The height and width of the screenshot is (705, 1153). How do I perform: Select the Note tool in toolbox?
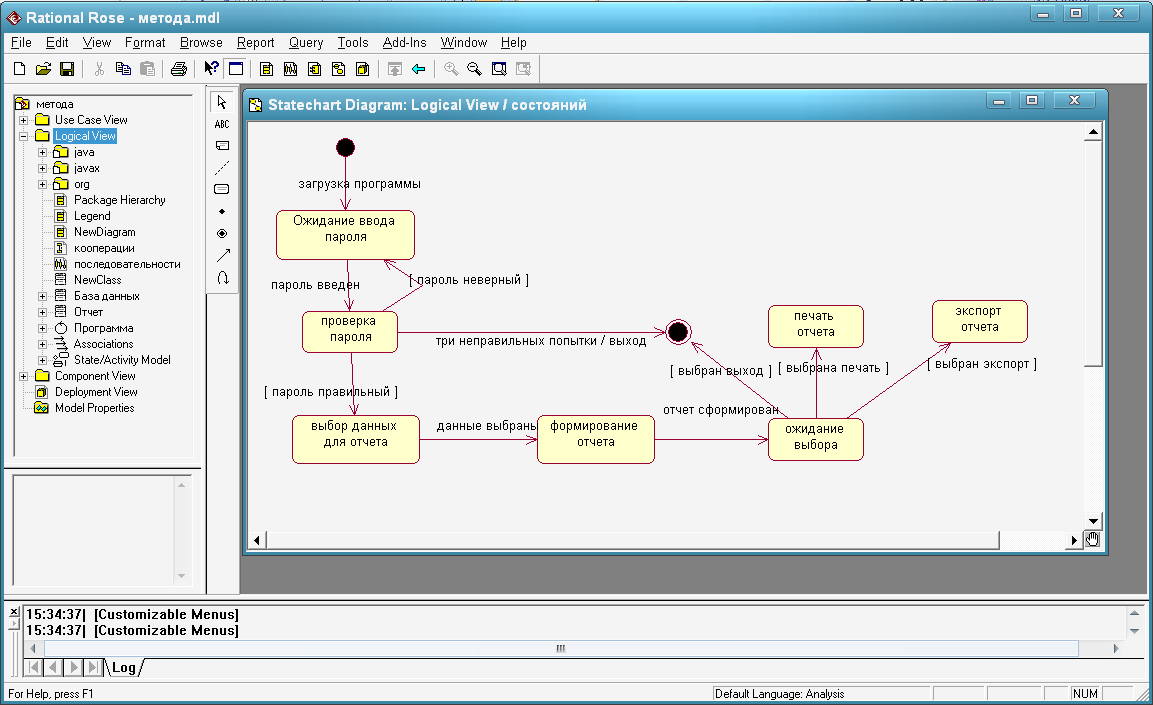[x=222, y=146]
